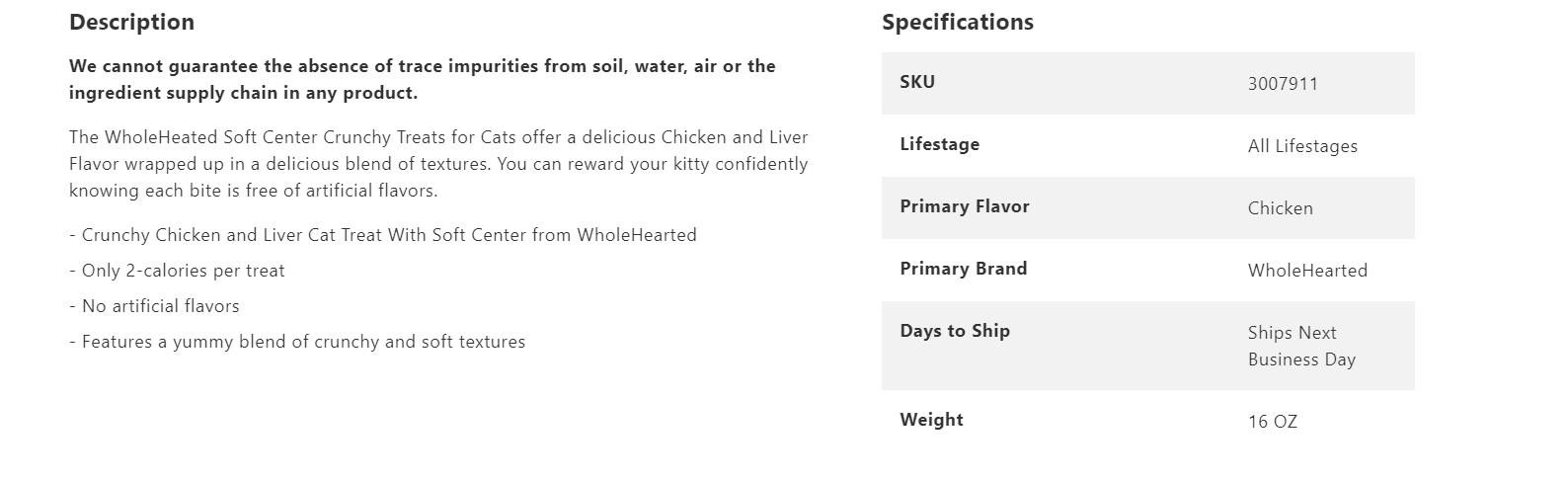Click the WholeHearted brand value in specifications
Viewport: 1568px width, 479px height.
tap(1307, 271)
